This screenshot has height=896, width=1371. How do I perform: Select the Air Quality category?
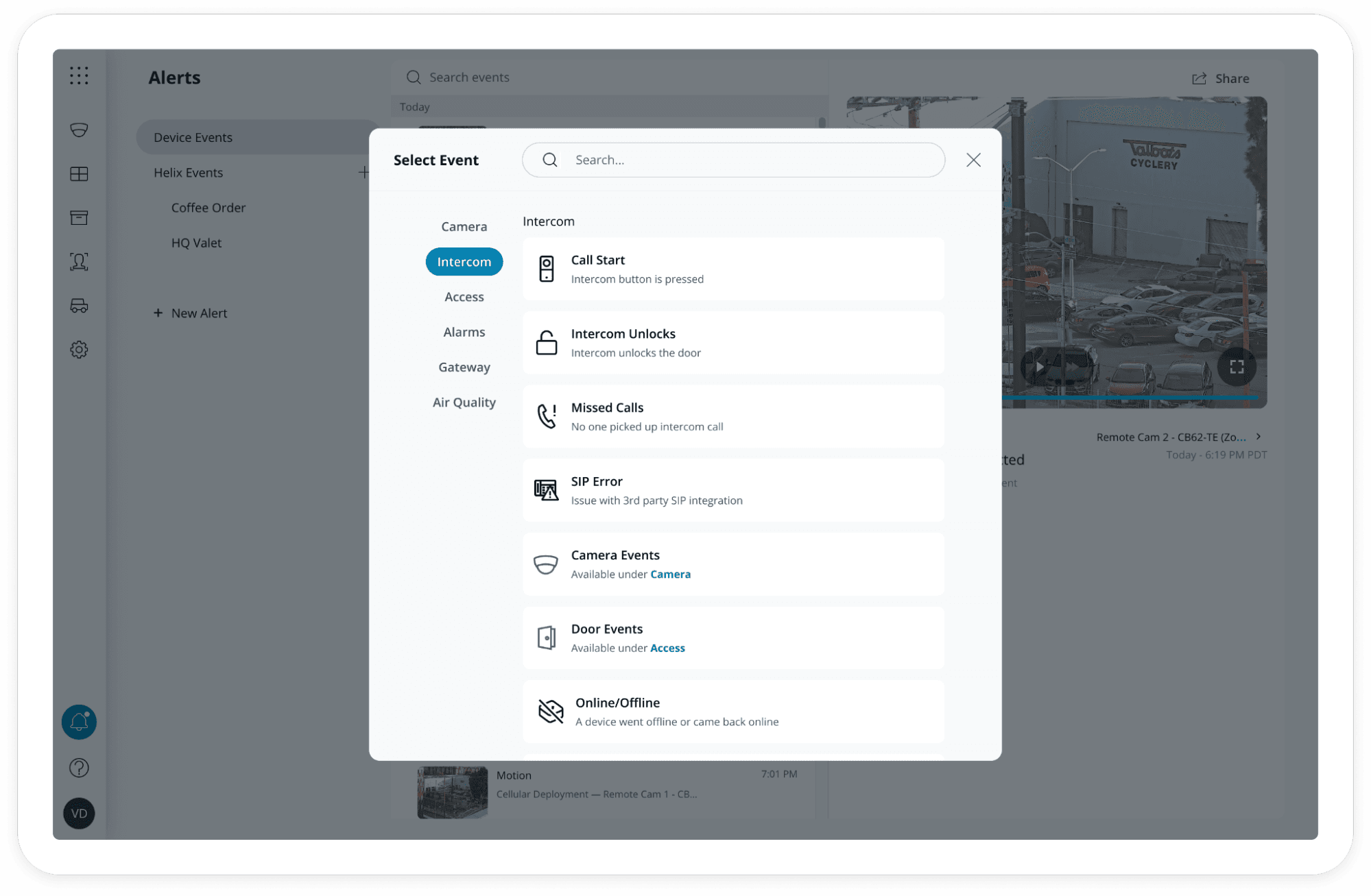click(x=464, y=402)
